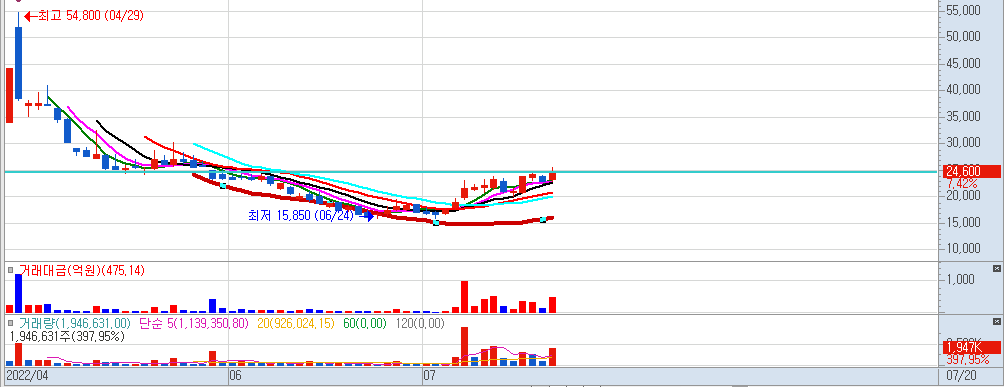This screenshot has height=387, width=1004.
Task: Click the tallest red bar in 거래량 panel
Action: click(x=464, y=346)
